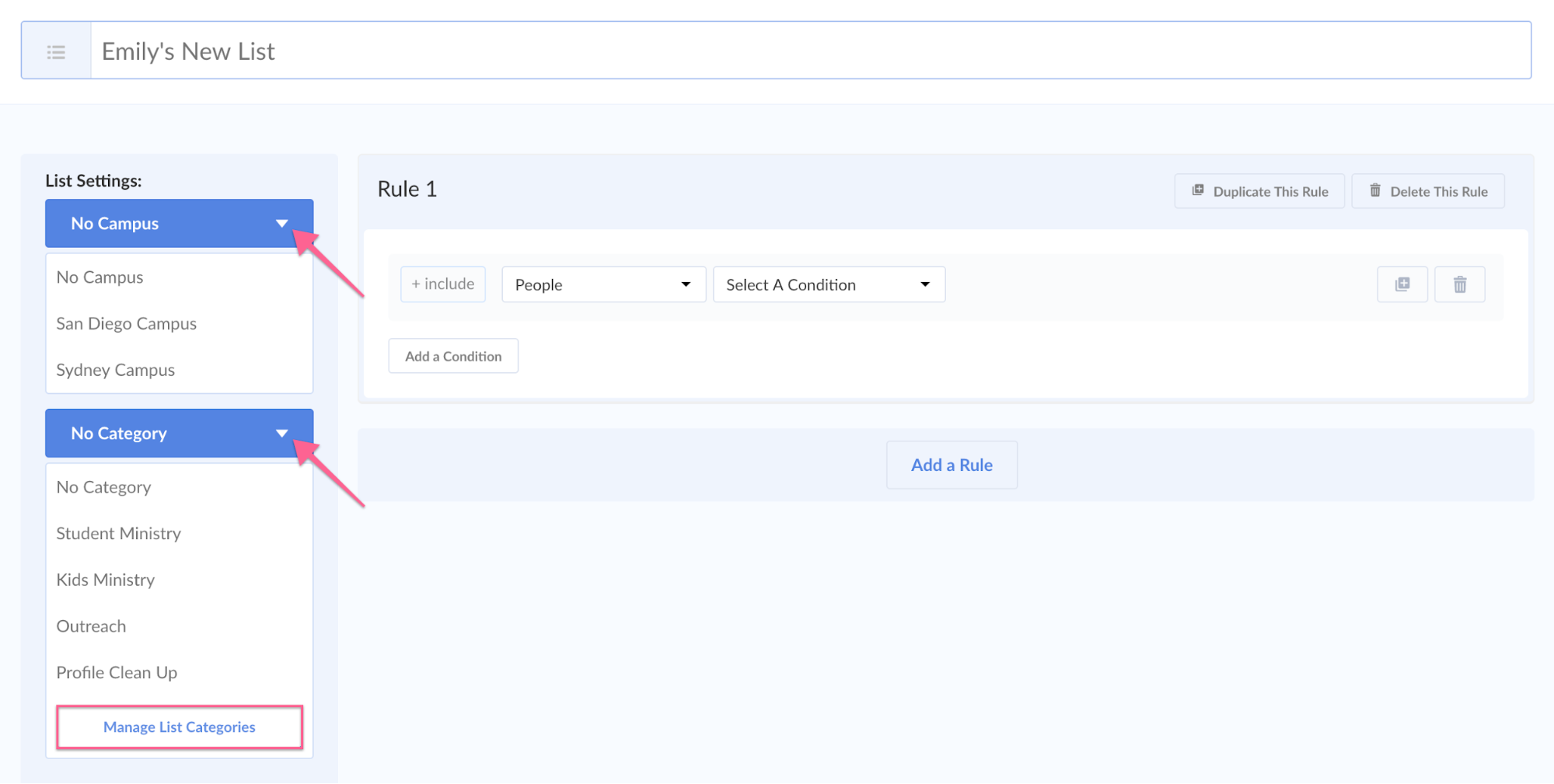Screen dimensions: 1554x784
Task: Click the list icon beside the title
Action: tap(56, 51)
